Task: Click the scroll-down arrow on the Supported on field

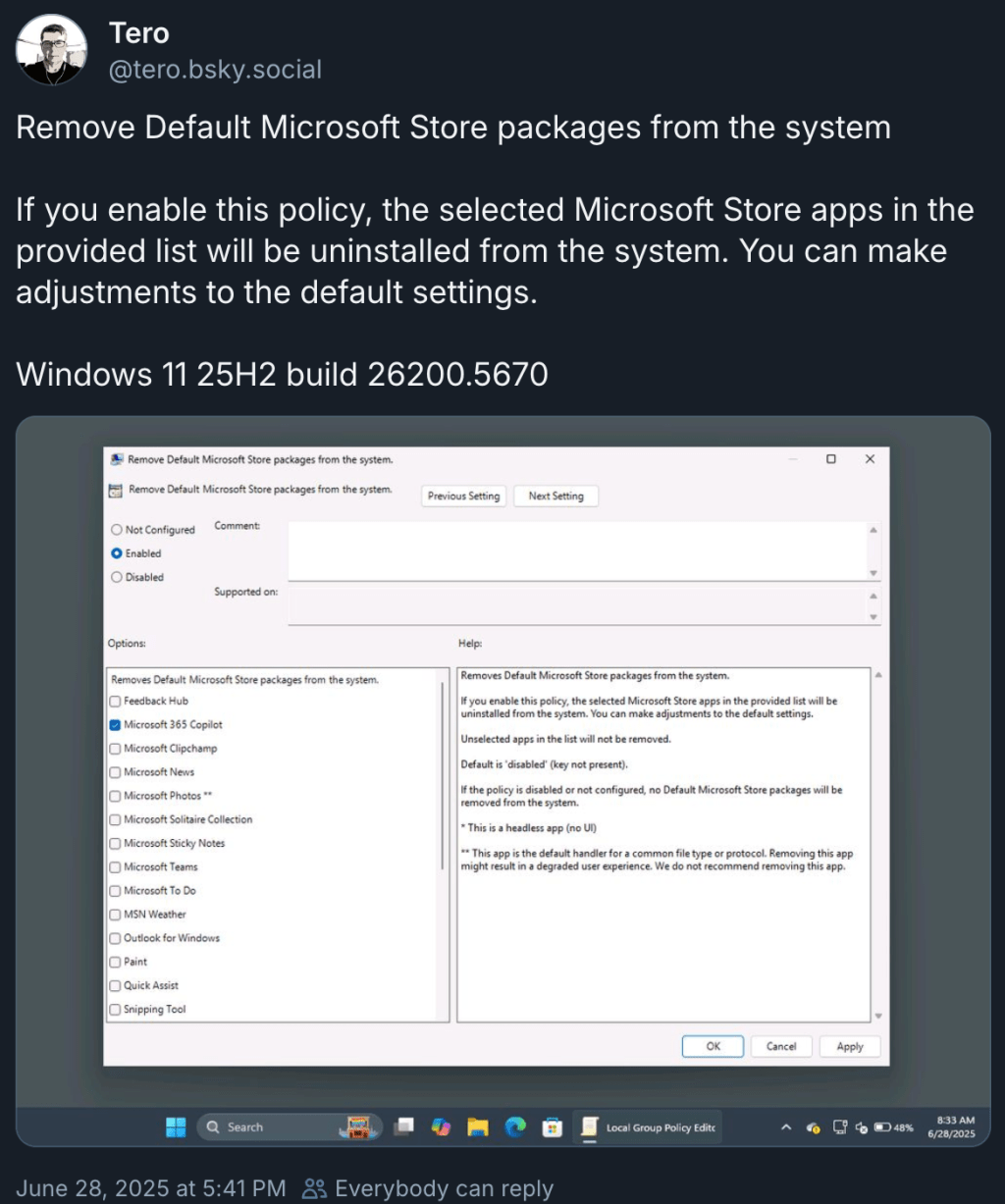Action: 873,616
